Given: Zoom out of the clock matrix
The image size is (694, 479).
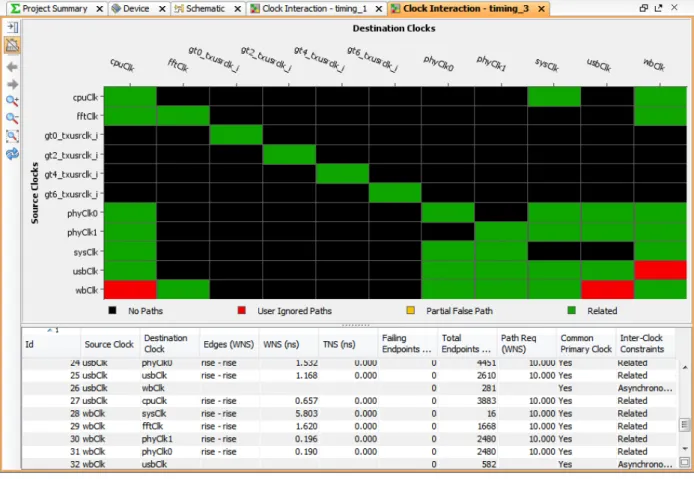Looking at the screenshot, I should [x=12, y=118].
